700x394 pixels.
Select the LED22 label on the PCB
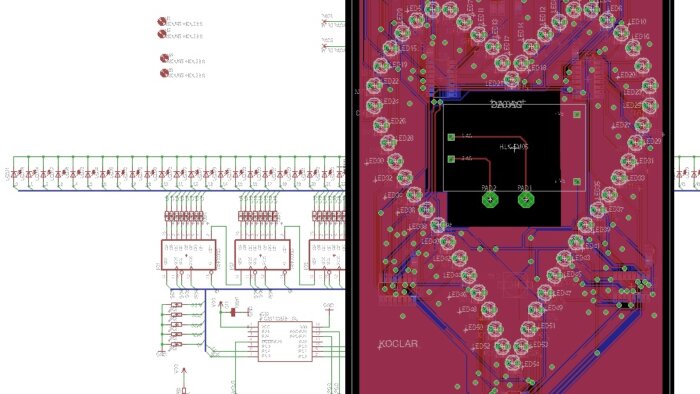coord(390,81)
